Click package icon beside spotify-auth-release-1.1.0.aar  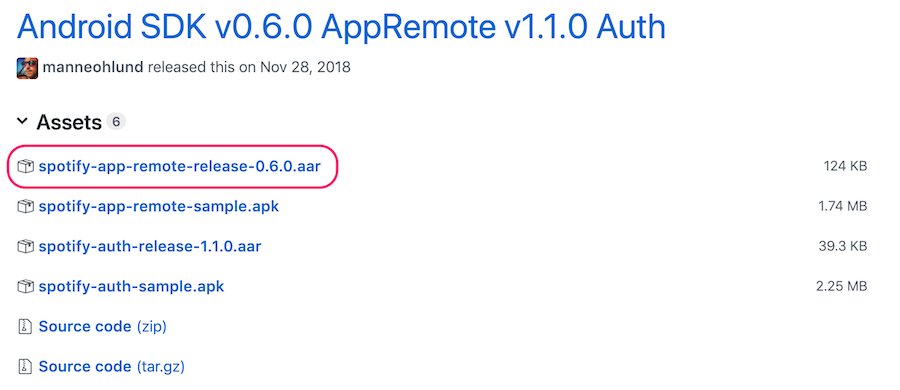click(25, 246)
